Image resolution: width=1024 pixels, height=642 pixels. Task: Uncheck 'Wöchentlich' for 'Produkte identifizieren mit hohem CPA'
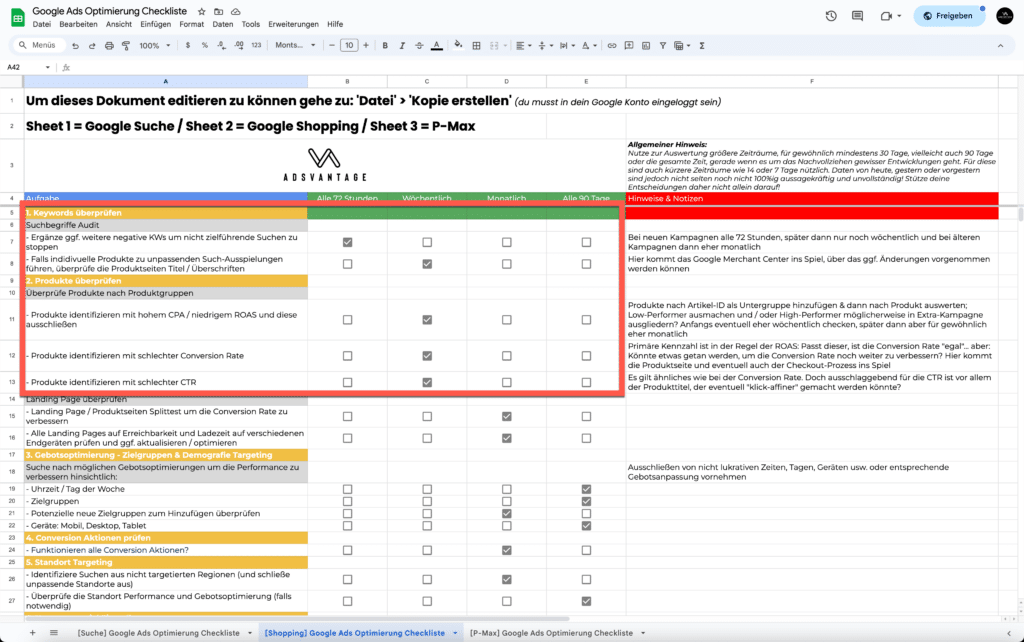pos(427,320)
